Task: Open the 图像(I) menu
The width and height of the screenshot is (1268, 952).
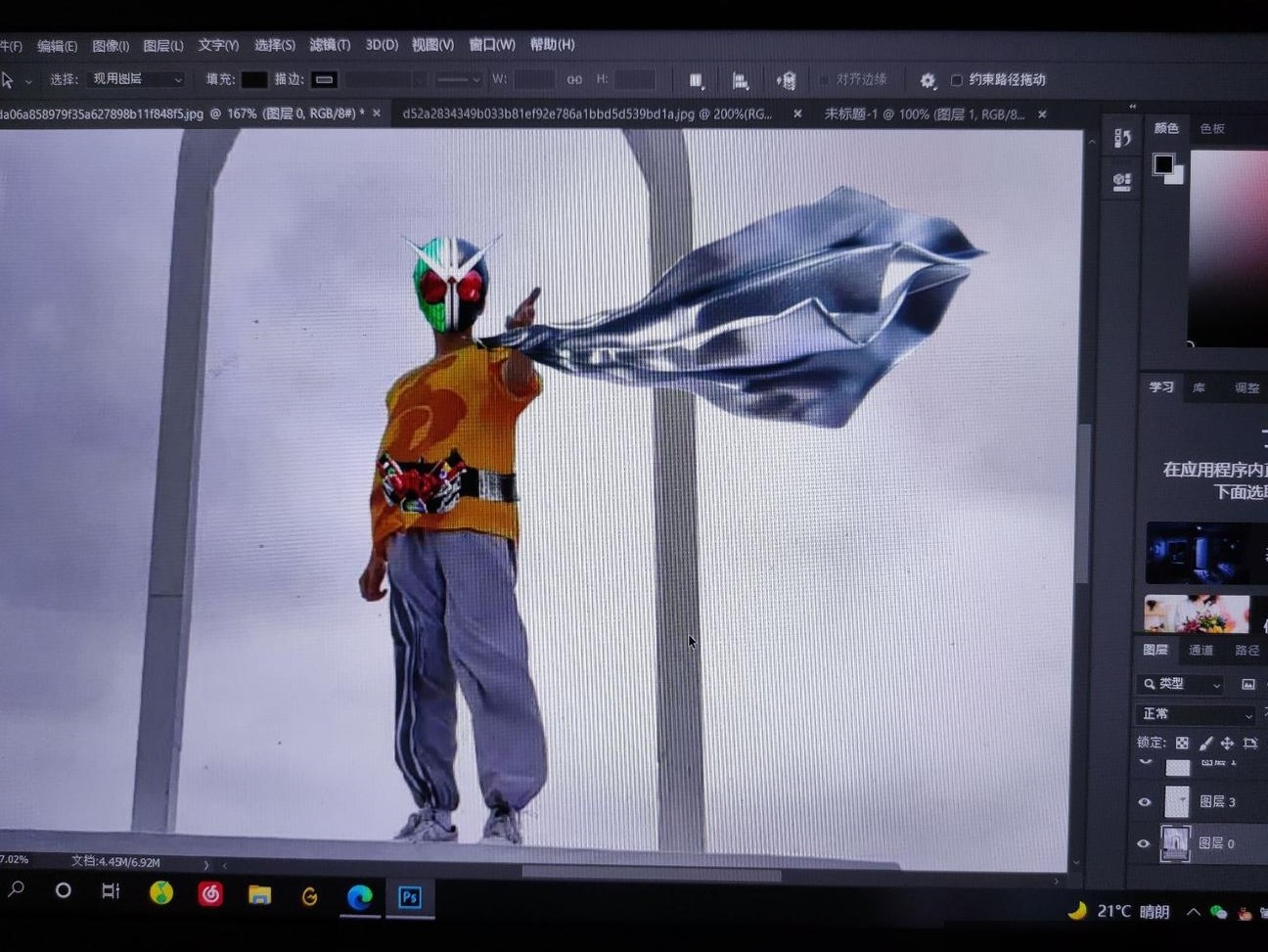Action: tap(111, 46)
